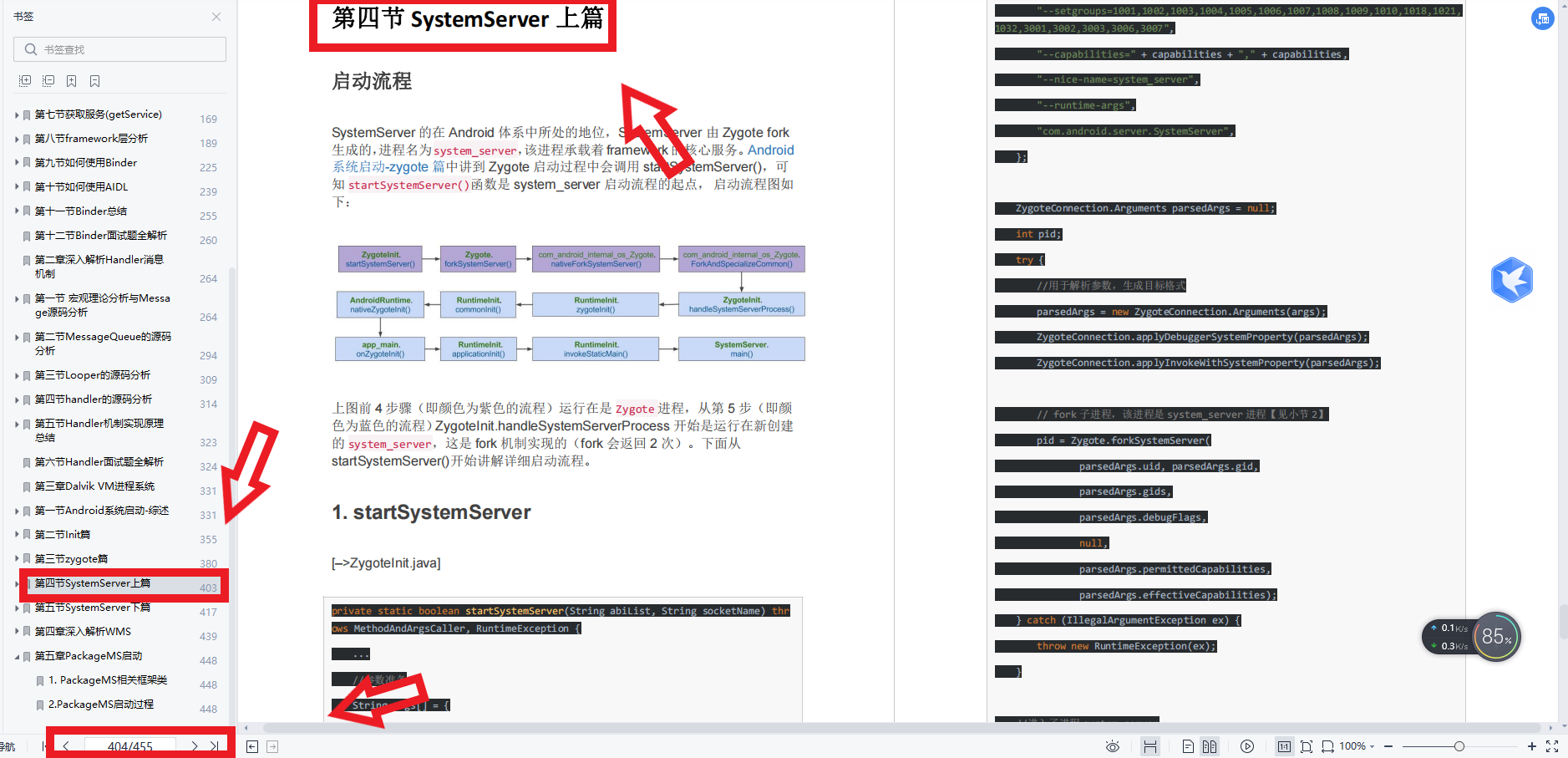Expand 第八节framework层分析 bookmark

coord(17,140)
